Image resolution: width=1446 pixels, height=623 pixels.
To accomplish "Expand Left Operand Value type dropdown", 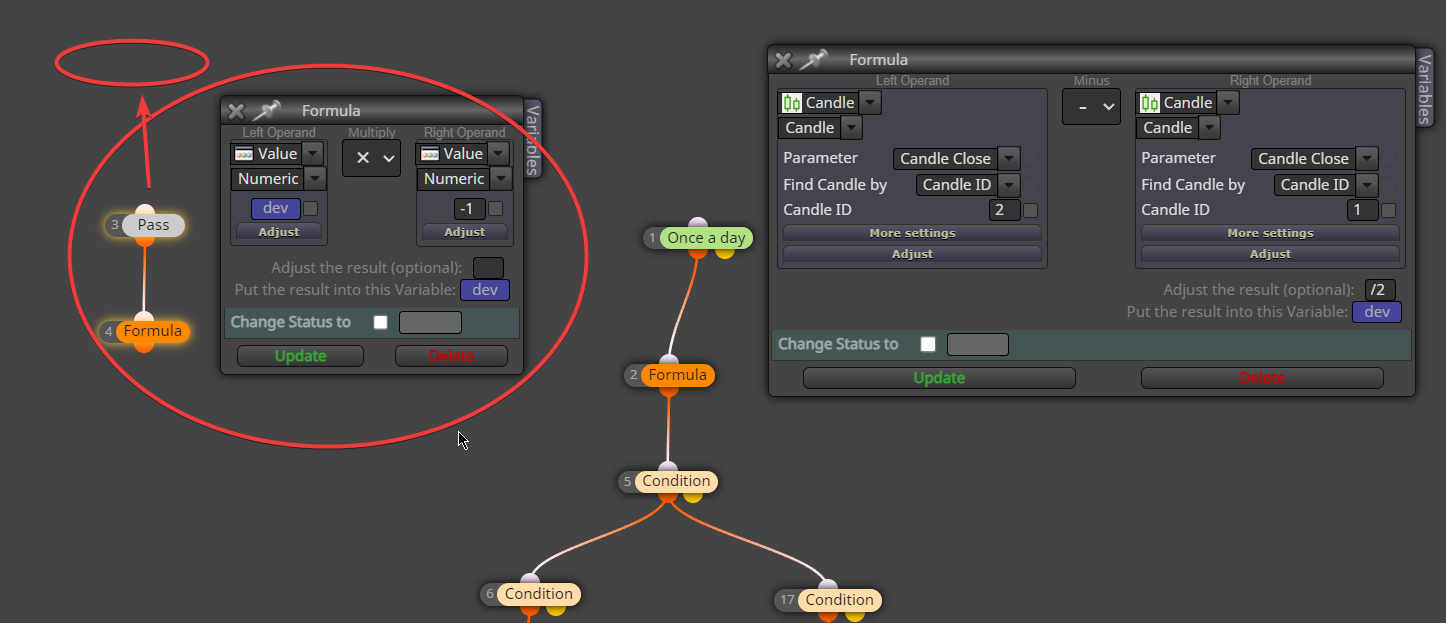I will [313, 153].
